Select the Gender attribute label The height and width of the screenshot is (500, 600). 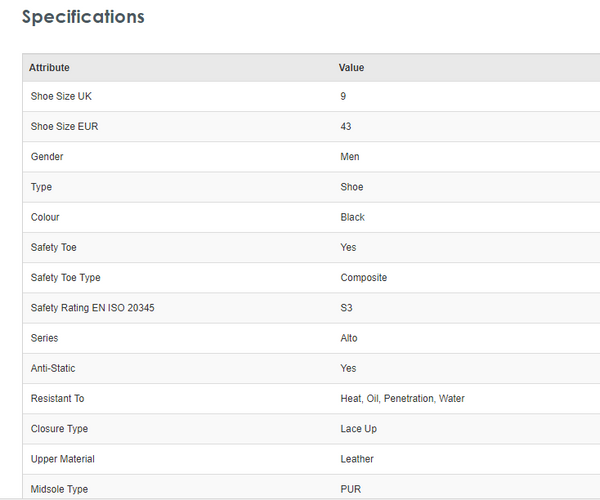click(47, 157)
